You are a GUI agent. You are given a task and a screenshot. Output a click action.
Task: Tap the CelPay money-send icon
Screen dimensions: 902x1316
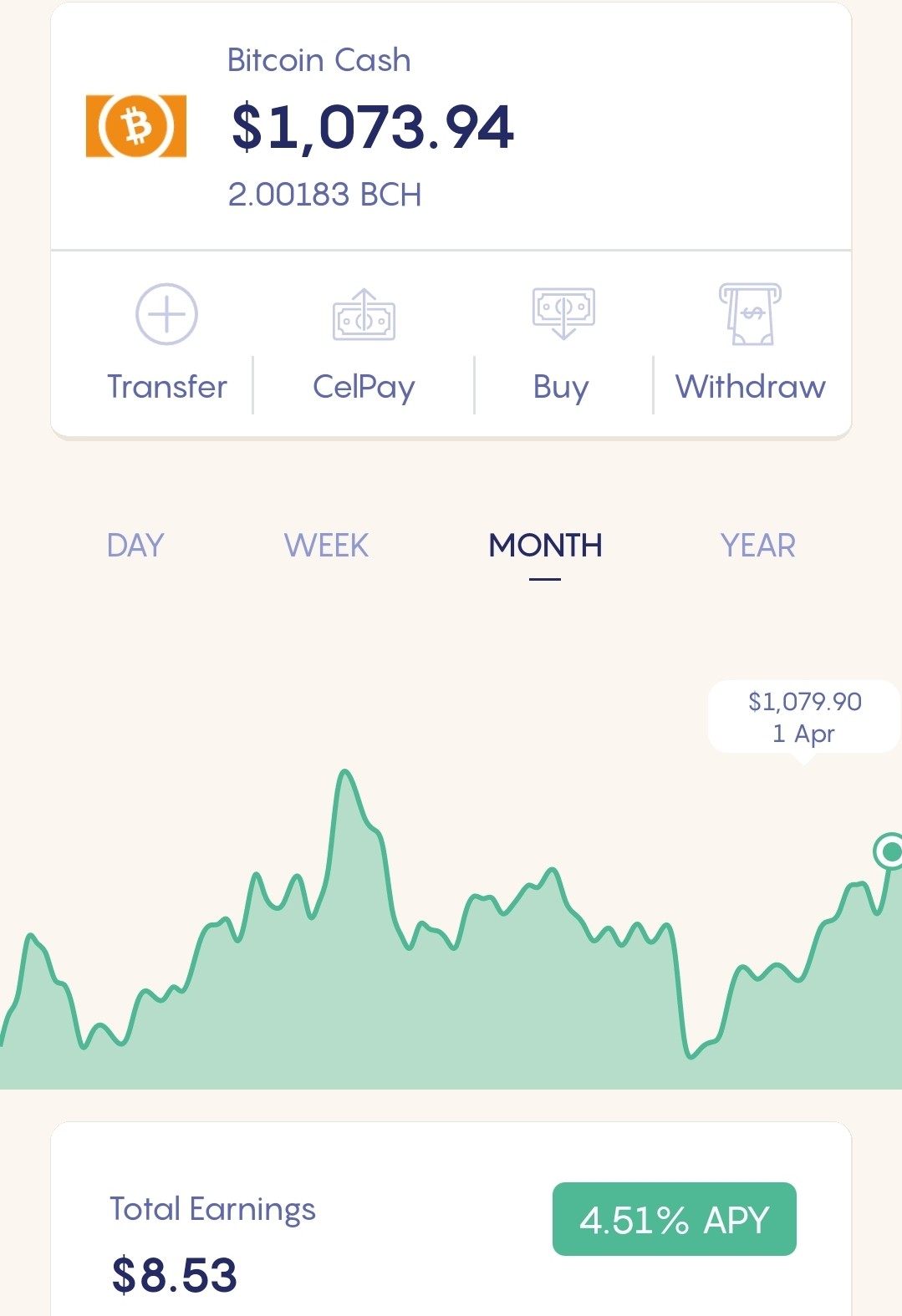364,315
